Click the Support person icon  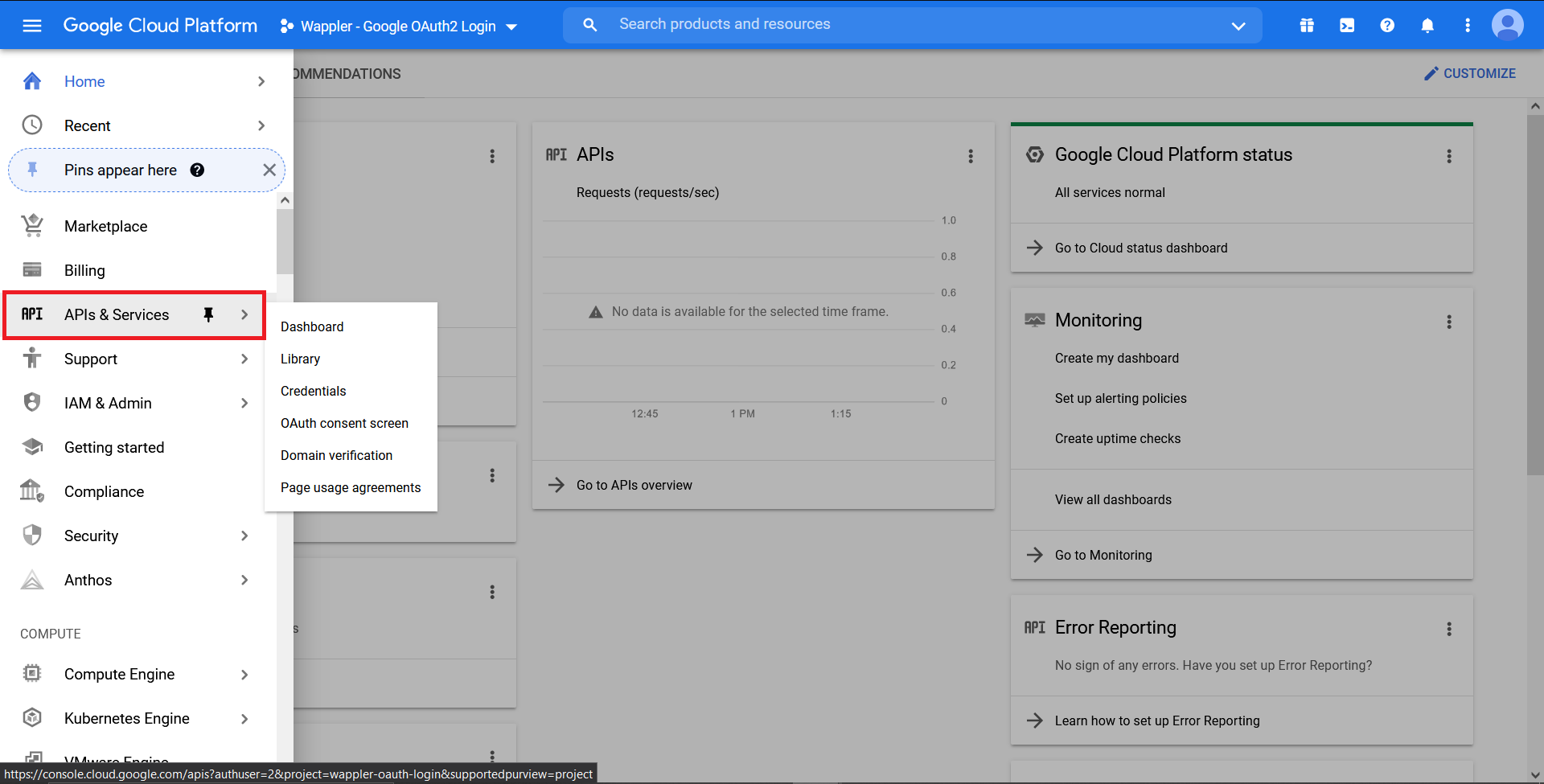point(32,359)
